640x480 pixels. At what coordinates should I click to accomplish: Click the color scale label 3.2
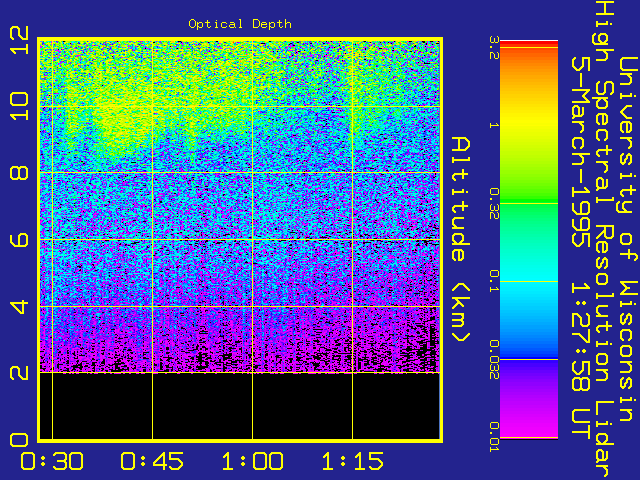(x=494, y=48)
